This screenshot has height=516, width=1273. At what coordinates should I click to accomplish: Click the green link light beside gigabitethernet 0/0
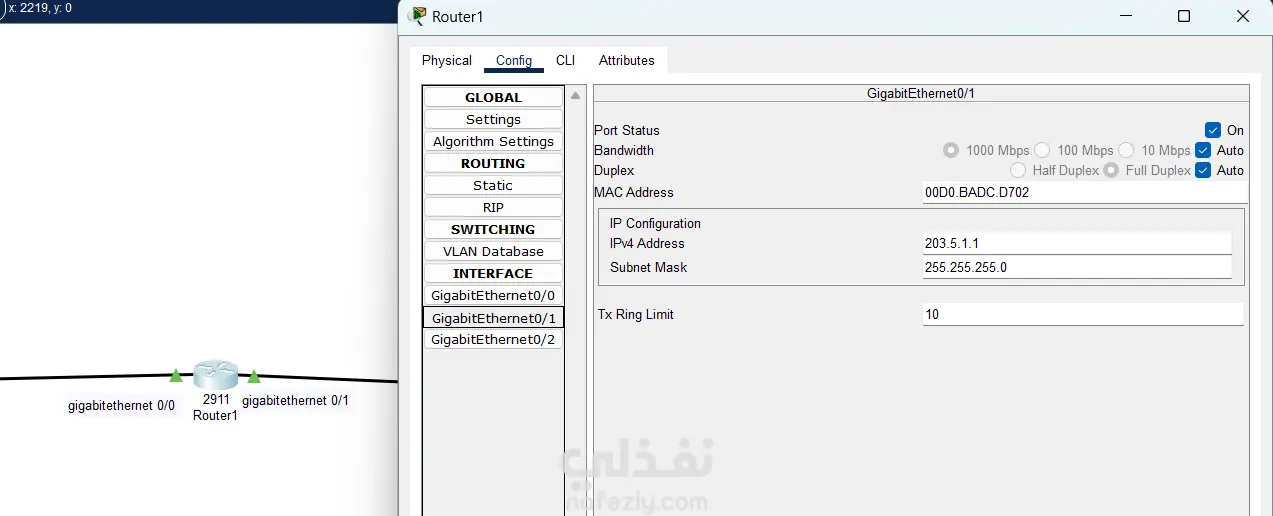coord(176,376)
